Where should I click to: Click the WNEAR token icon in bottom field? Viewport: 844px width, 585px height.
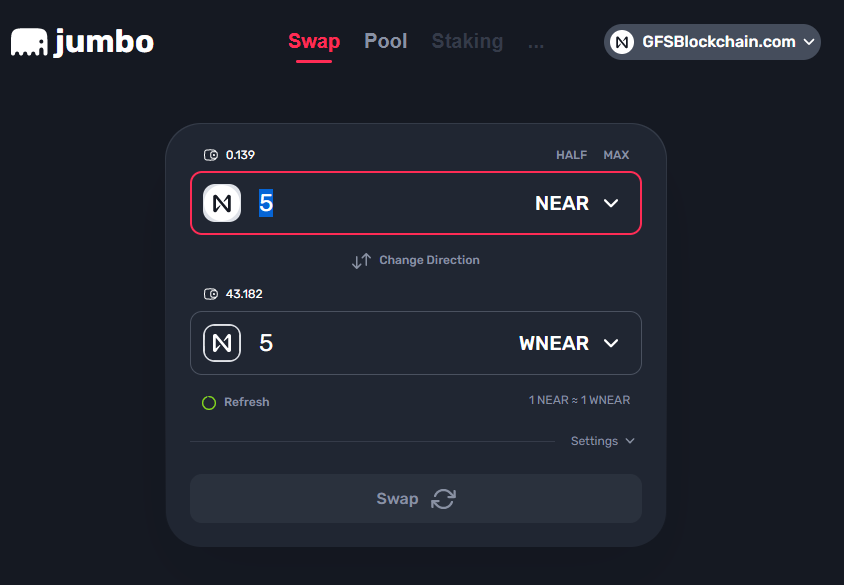[222, 343]
